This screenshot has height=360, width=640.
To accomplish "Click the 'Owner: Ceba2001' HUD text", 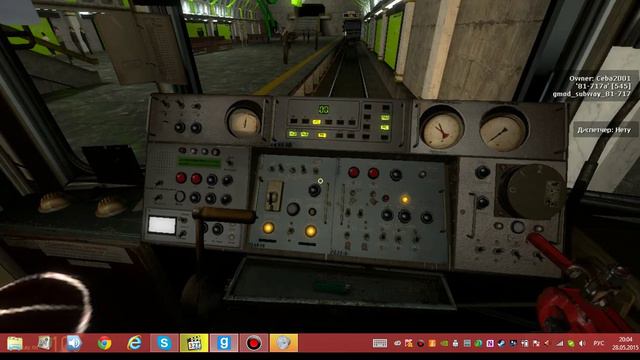I will click(x=600, y=78).
